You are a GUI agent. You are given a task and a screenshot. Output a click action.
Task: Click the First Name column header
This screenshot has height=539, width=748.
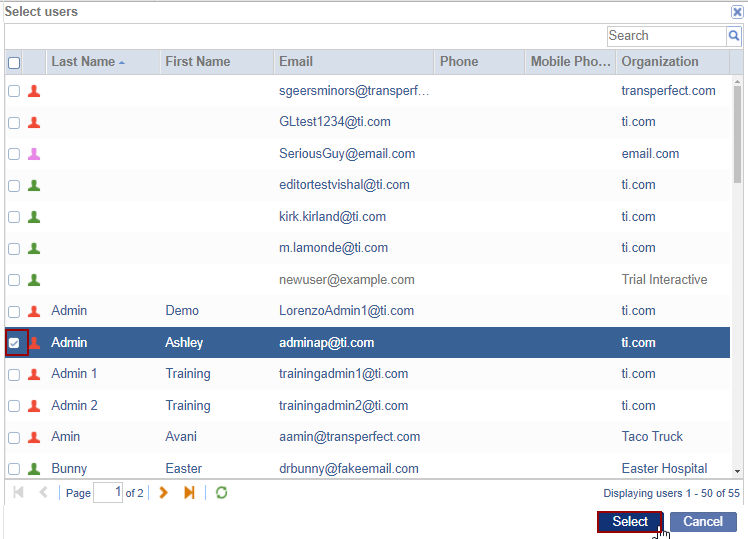(198, 62)
